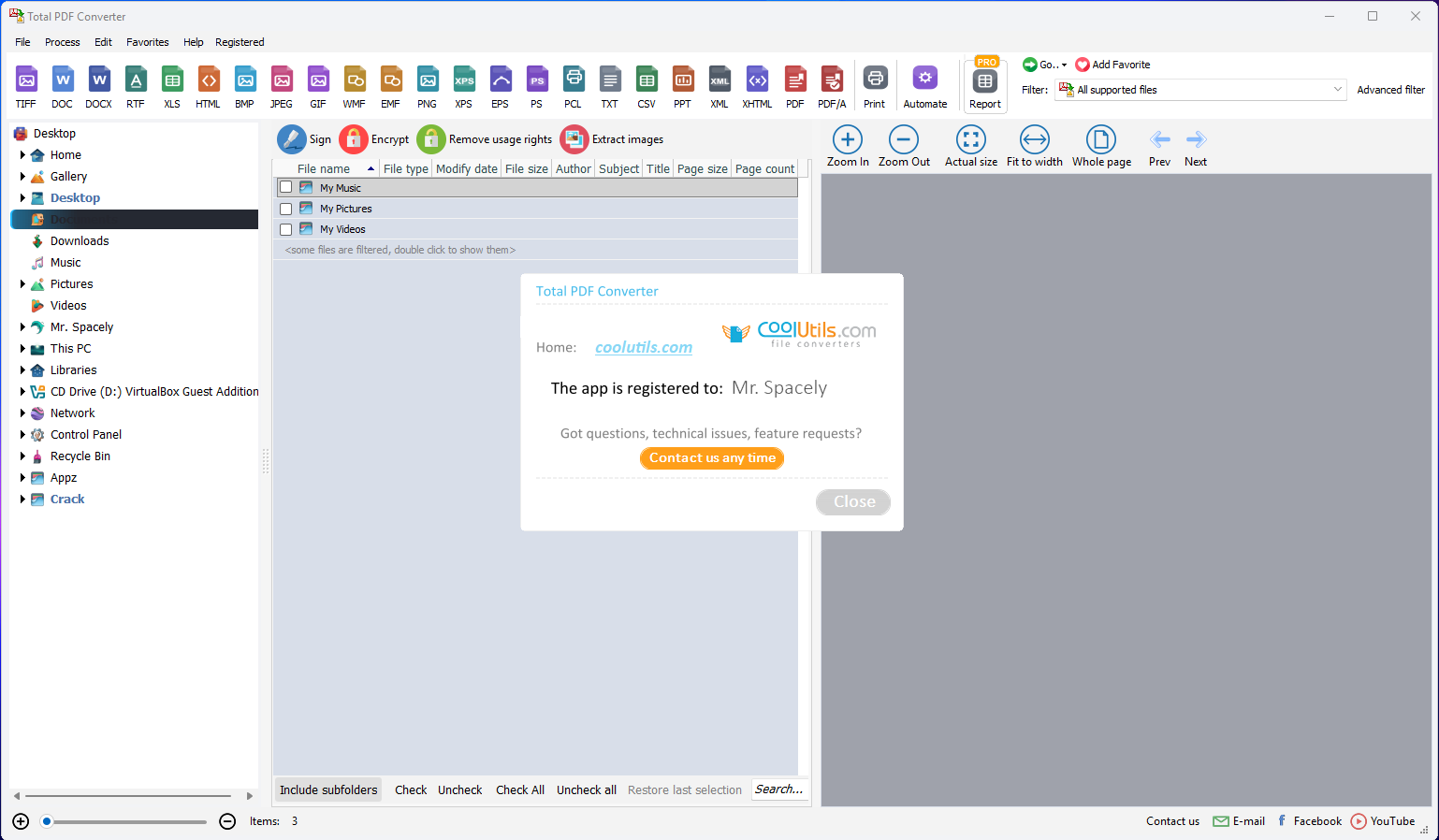The width and height of the screenshot is (1439, 840).
Task: Choose the PS format icon
Action: [537, 87]
